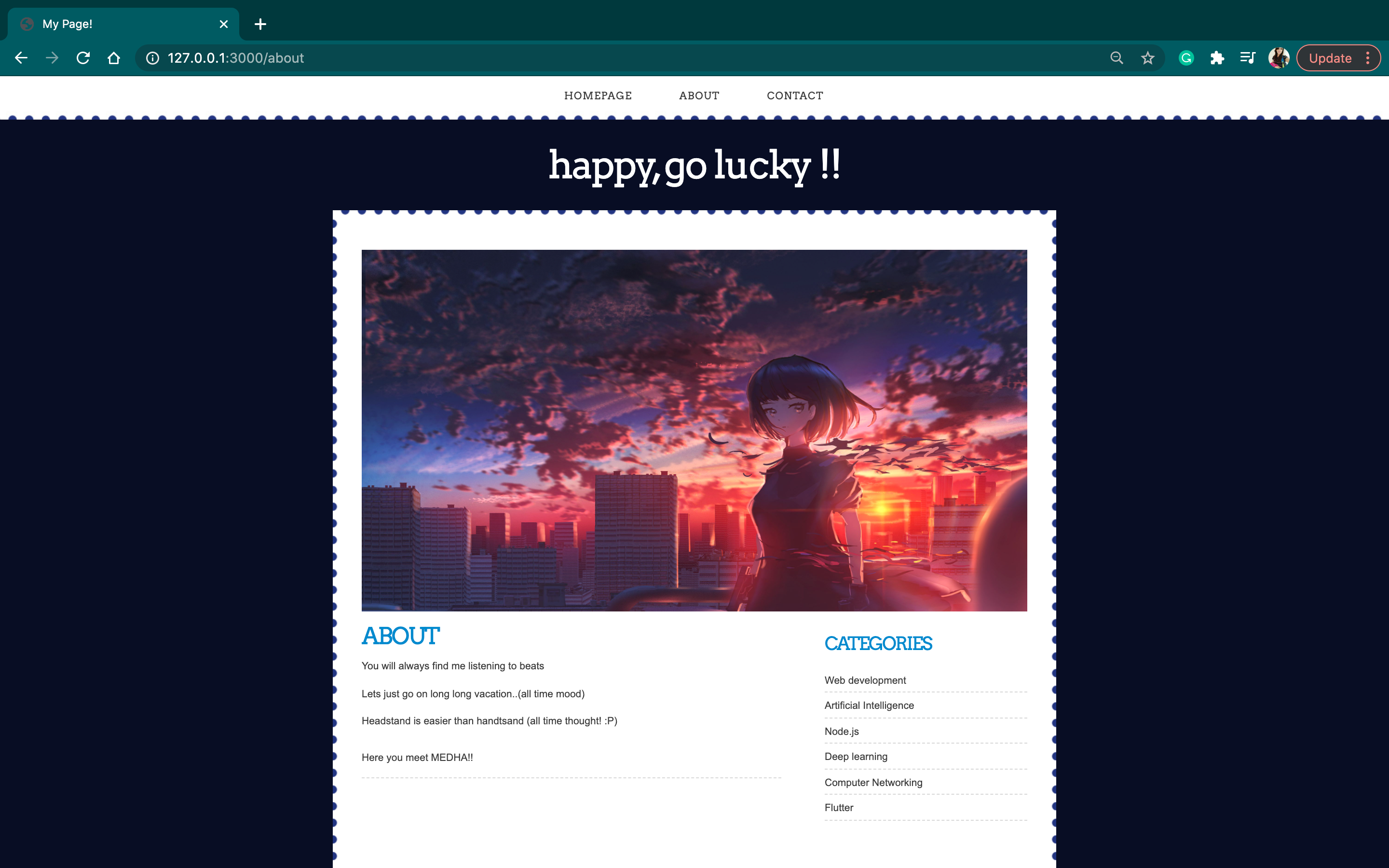Select the My Page! browser tab
1389x868 pixels.
click(x=123, y=24)
